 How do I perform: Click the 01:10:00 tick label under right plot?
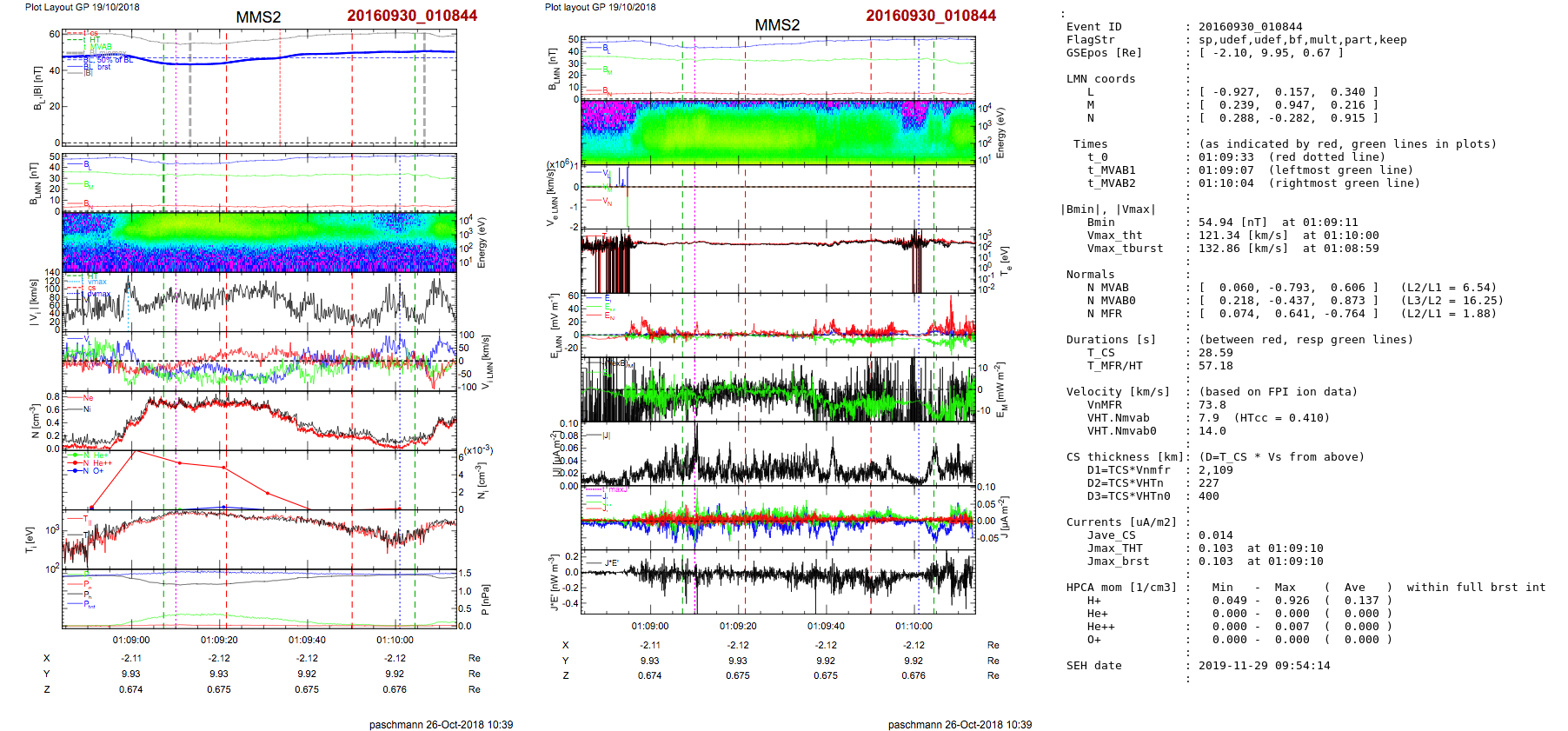914,626
